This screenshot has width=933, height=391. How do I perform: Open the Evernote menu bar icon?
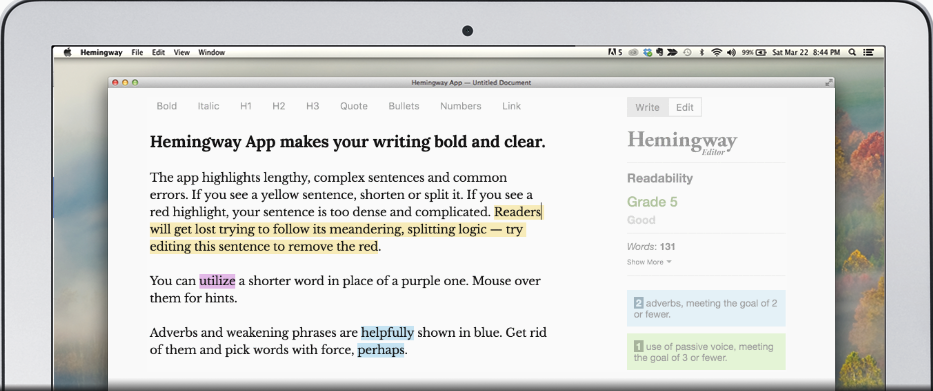659,52
